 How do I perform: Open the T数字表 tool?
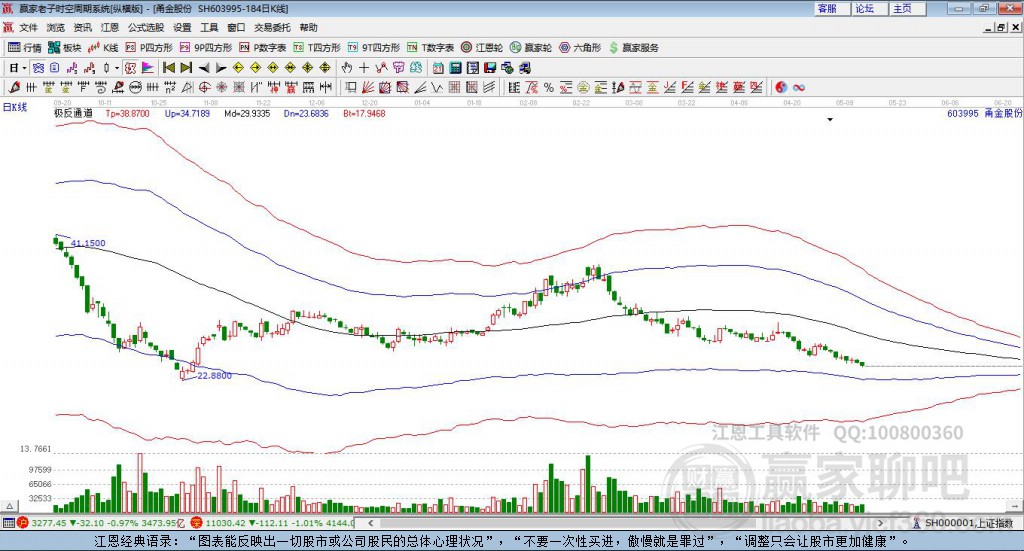coord(430,48)
